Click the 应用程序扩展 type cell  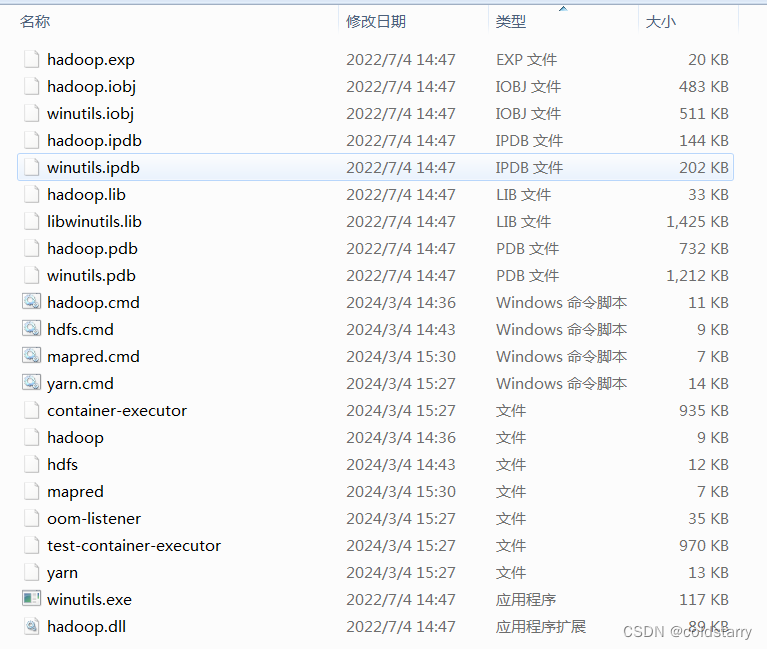point(541,627)
